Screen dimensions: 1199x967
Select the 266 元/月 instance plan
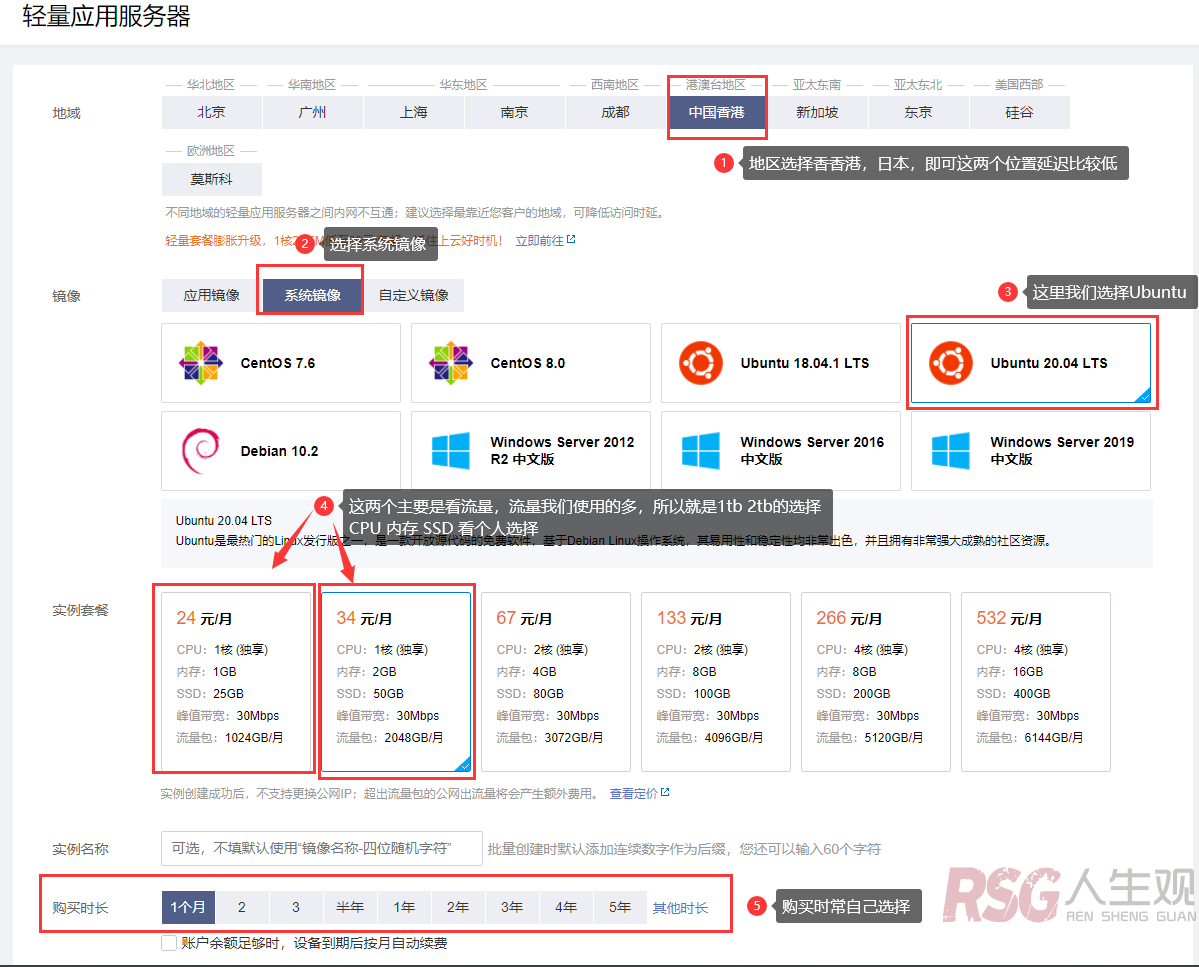click(x=876, y=682)
